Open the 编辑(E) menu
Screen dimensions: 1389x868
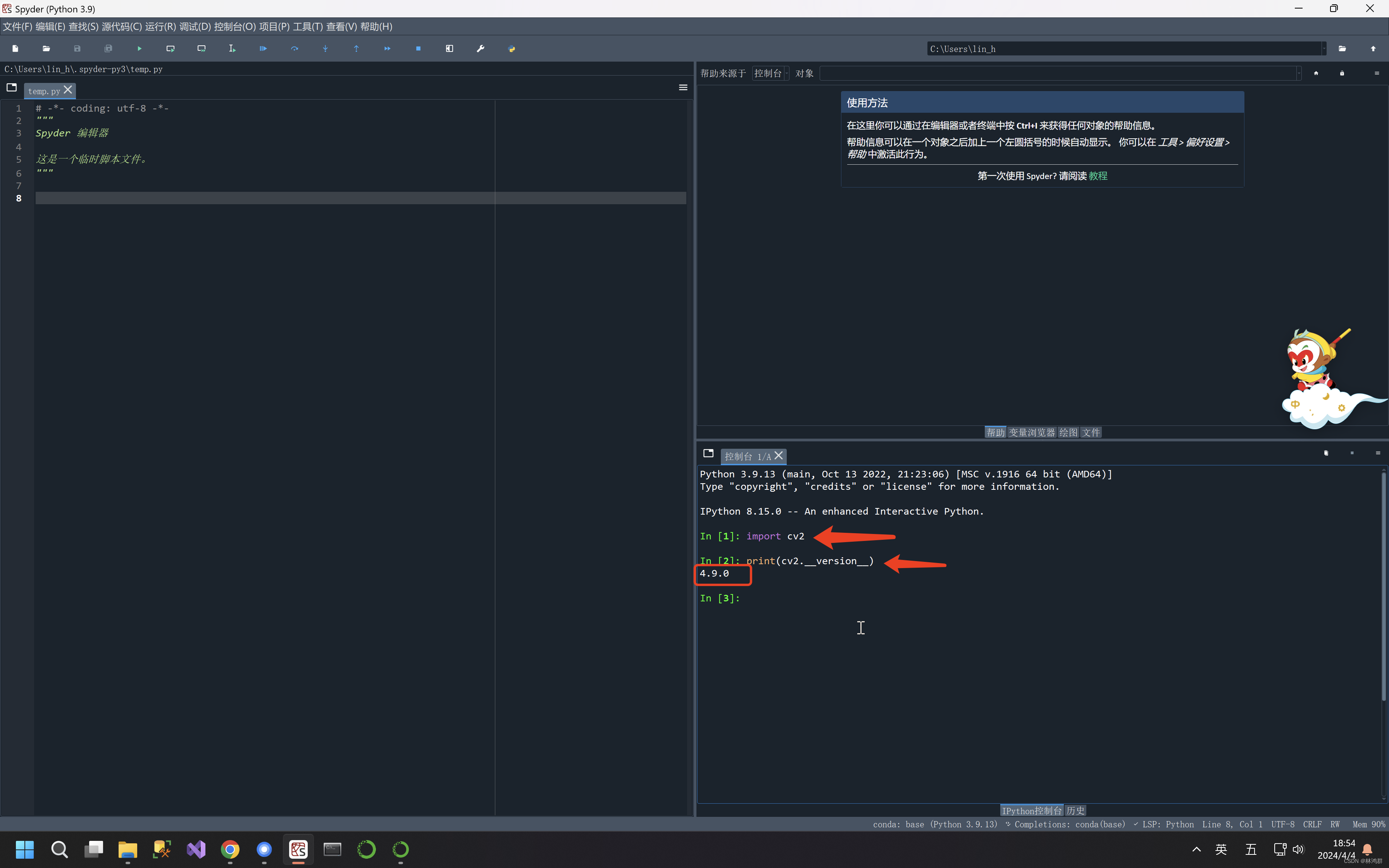click(x=50, y=26)
